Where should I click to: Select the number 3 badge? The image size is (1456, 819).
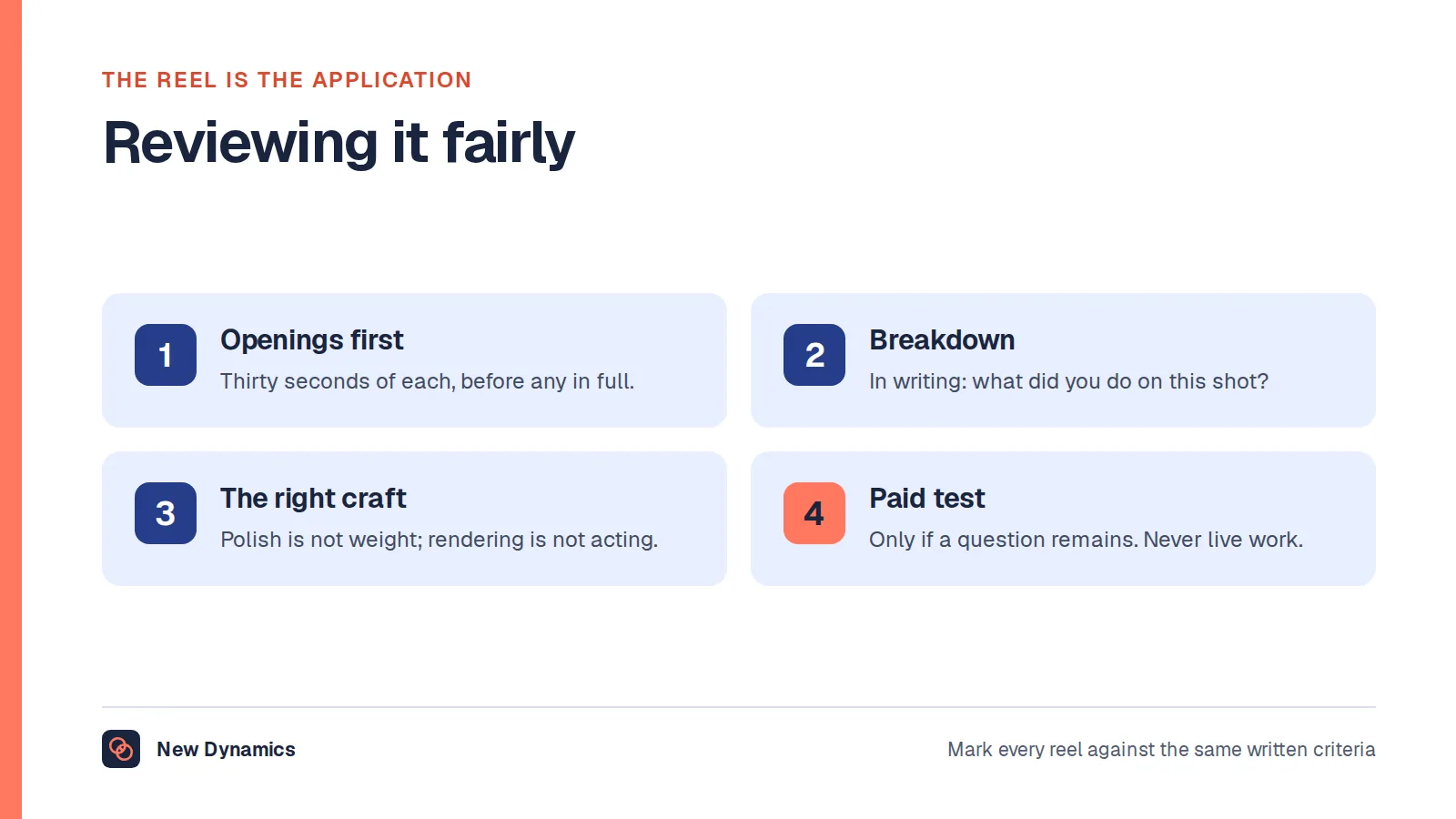(166, 513)
